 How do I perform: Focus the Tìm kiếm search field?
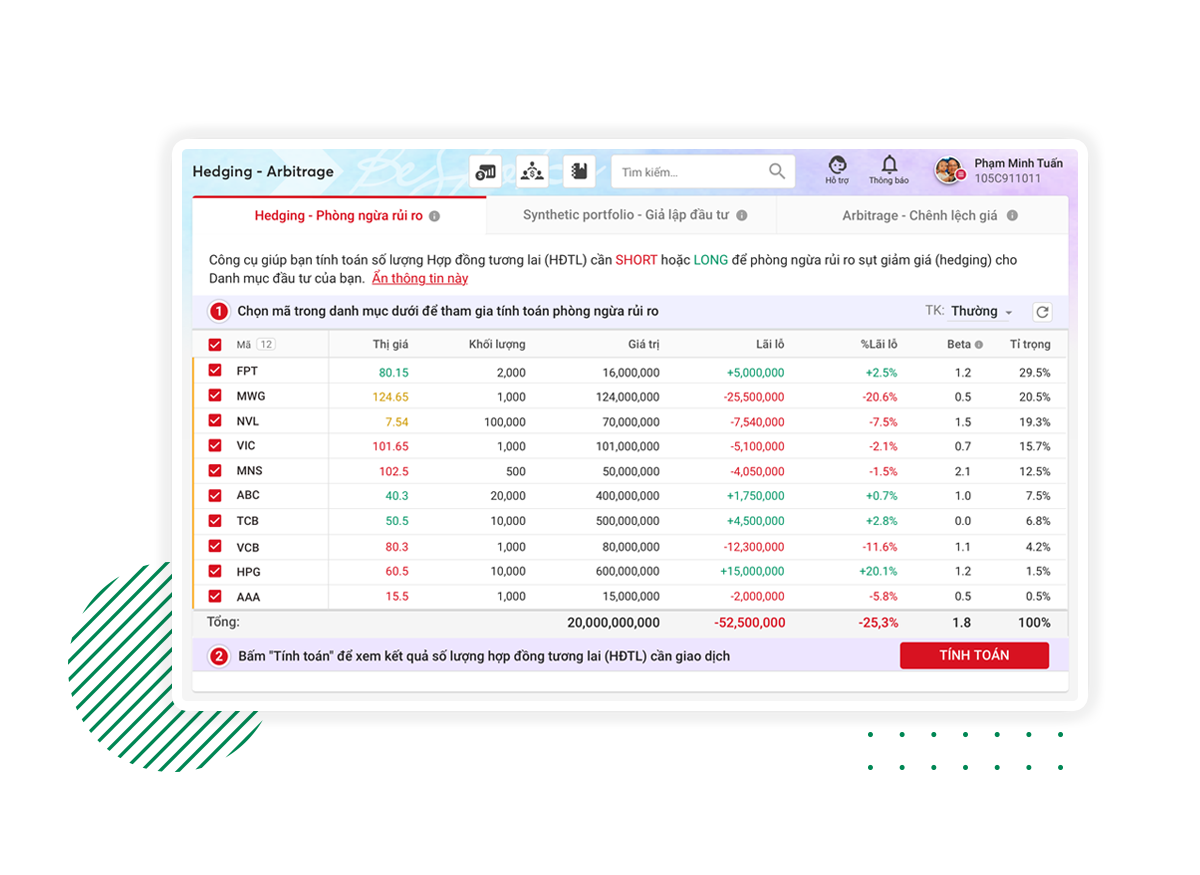point(690,172)
